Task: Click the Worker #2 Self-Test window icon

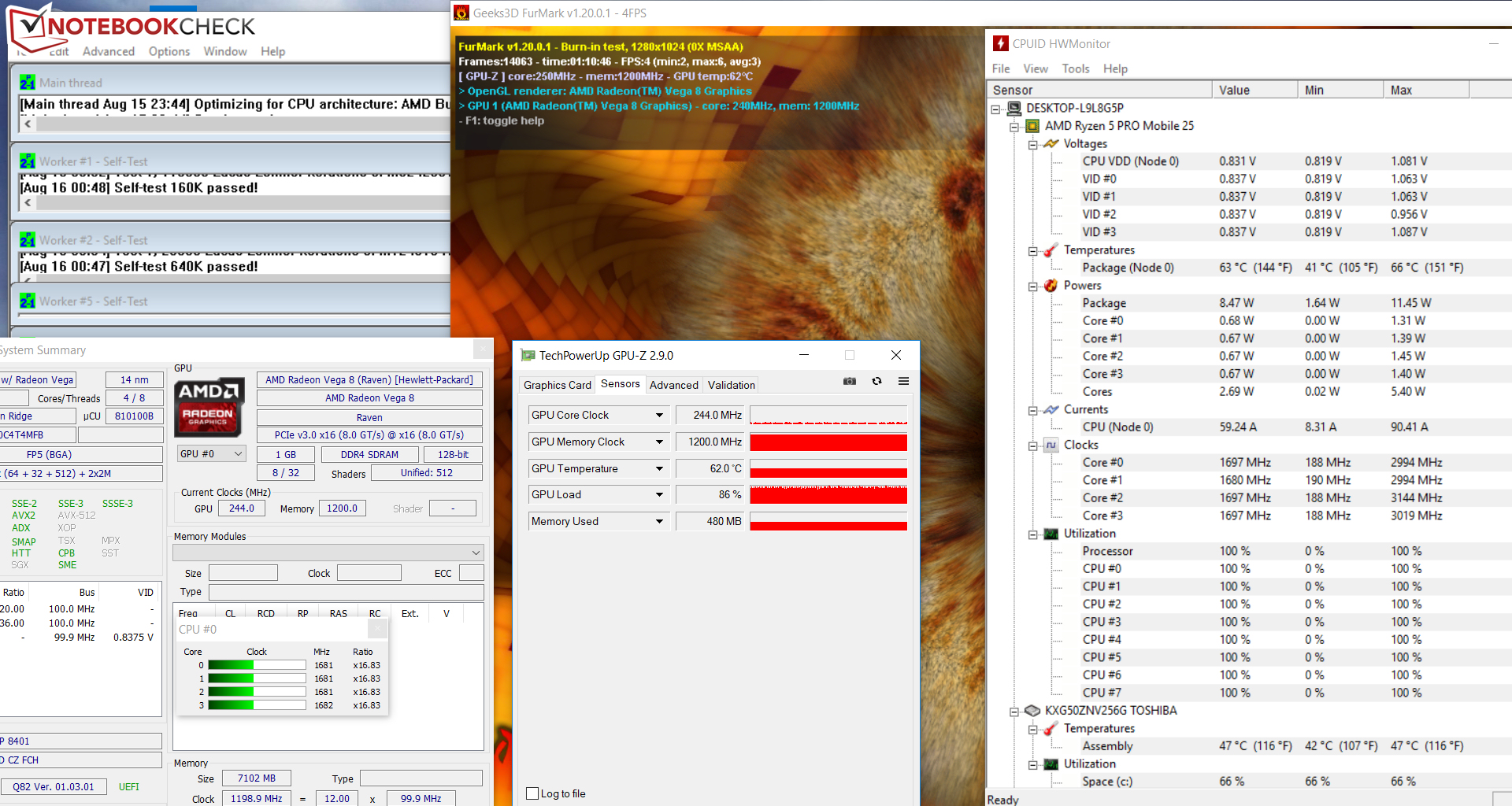Action: point(28,240)
